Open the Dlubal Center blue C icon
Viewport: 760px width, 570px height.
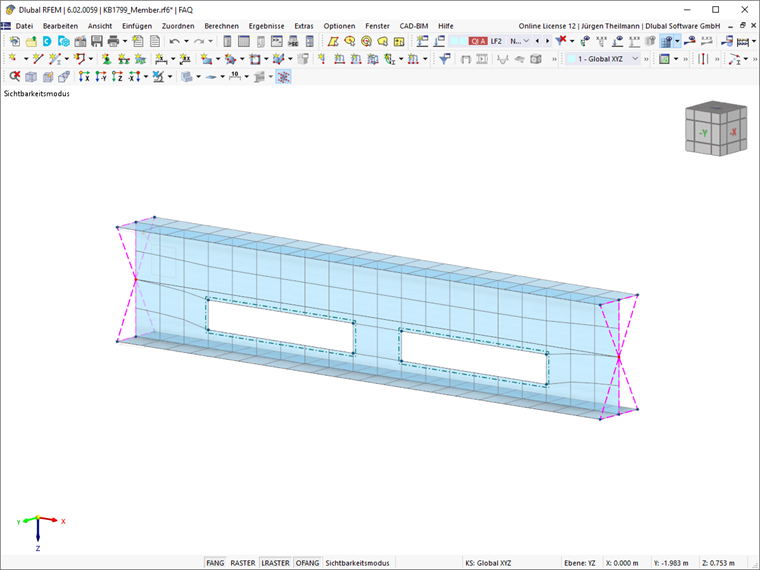pos(47,41)
